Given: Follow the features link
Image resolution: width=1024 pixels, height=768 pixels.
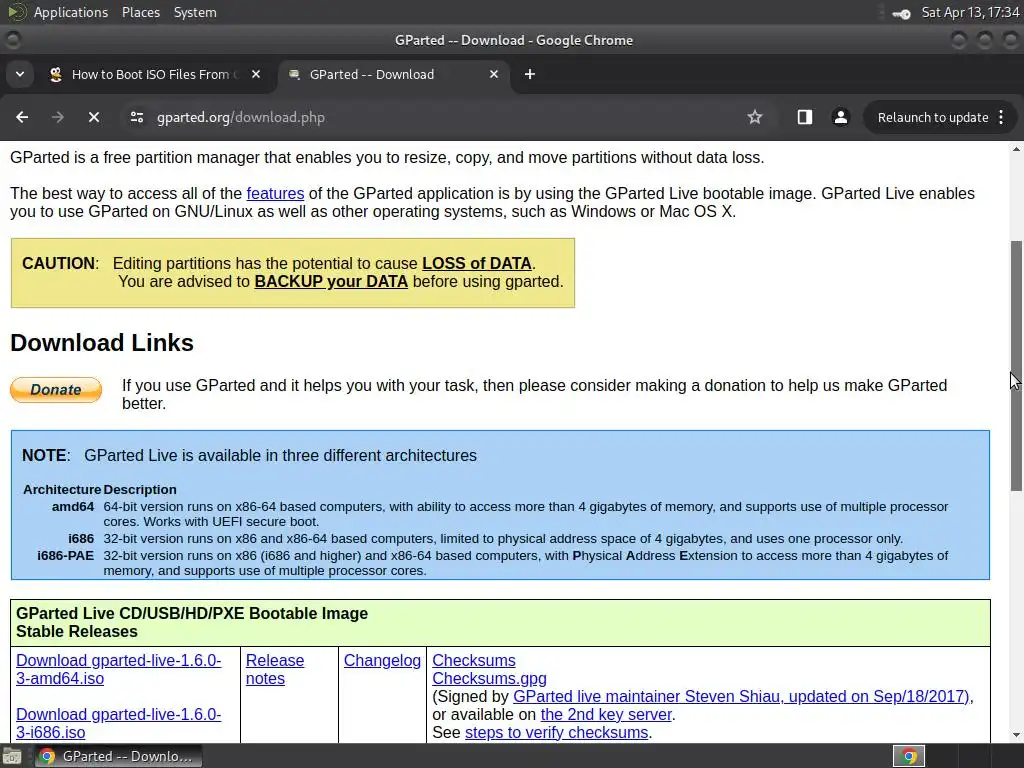Looking at the screenshot, I should (x=275, y=193).
